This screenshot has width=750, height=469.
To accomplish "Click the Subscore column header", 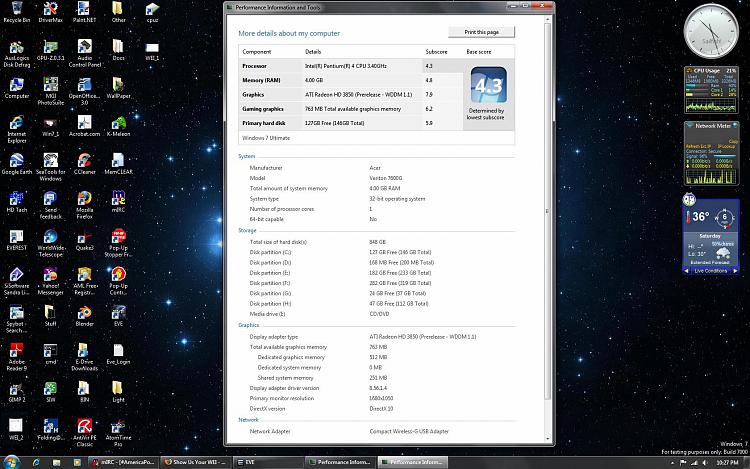I will click(436, 52).
